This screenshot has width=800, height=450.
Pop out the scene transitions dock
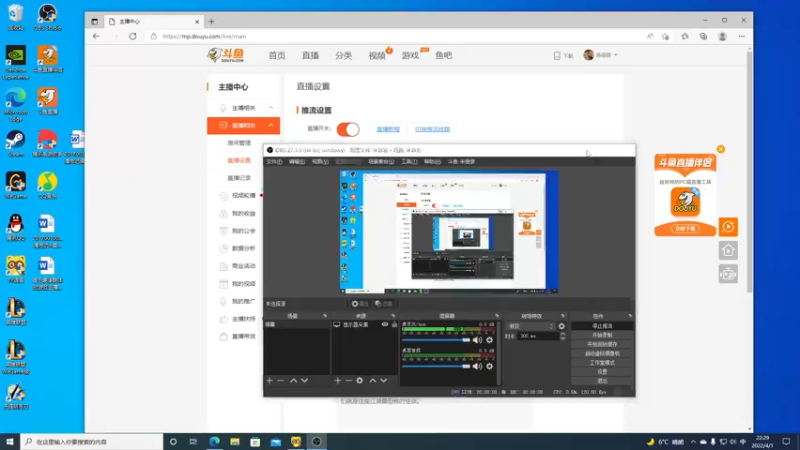[x=563, y=316]
